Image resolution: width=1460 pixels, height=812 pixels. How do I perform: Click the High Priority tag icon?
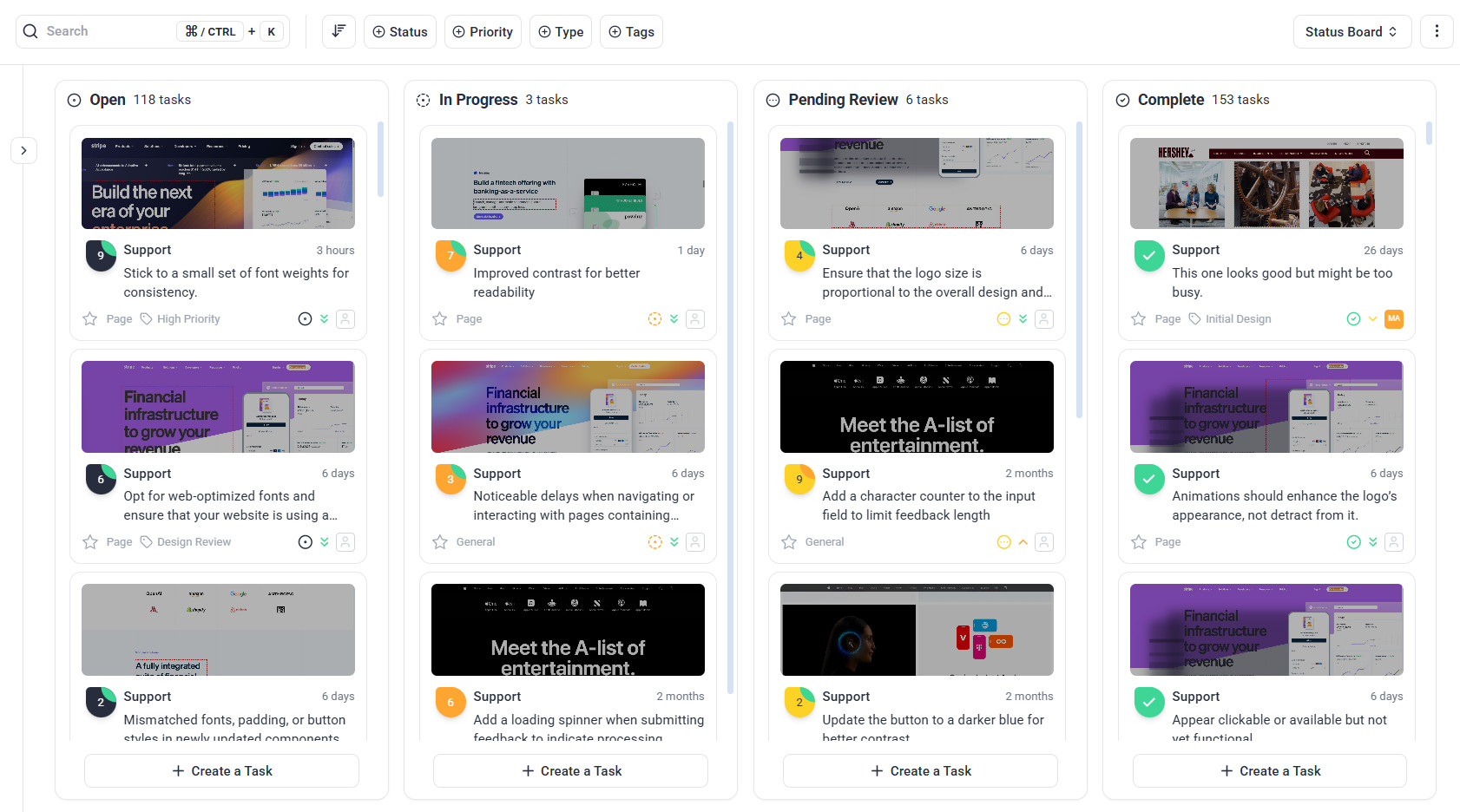147,319
